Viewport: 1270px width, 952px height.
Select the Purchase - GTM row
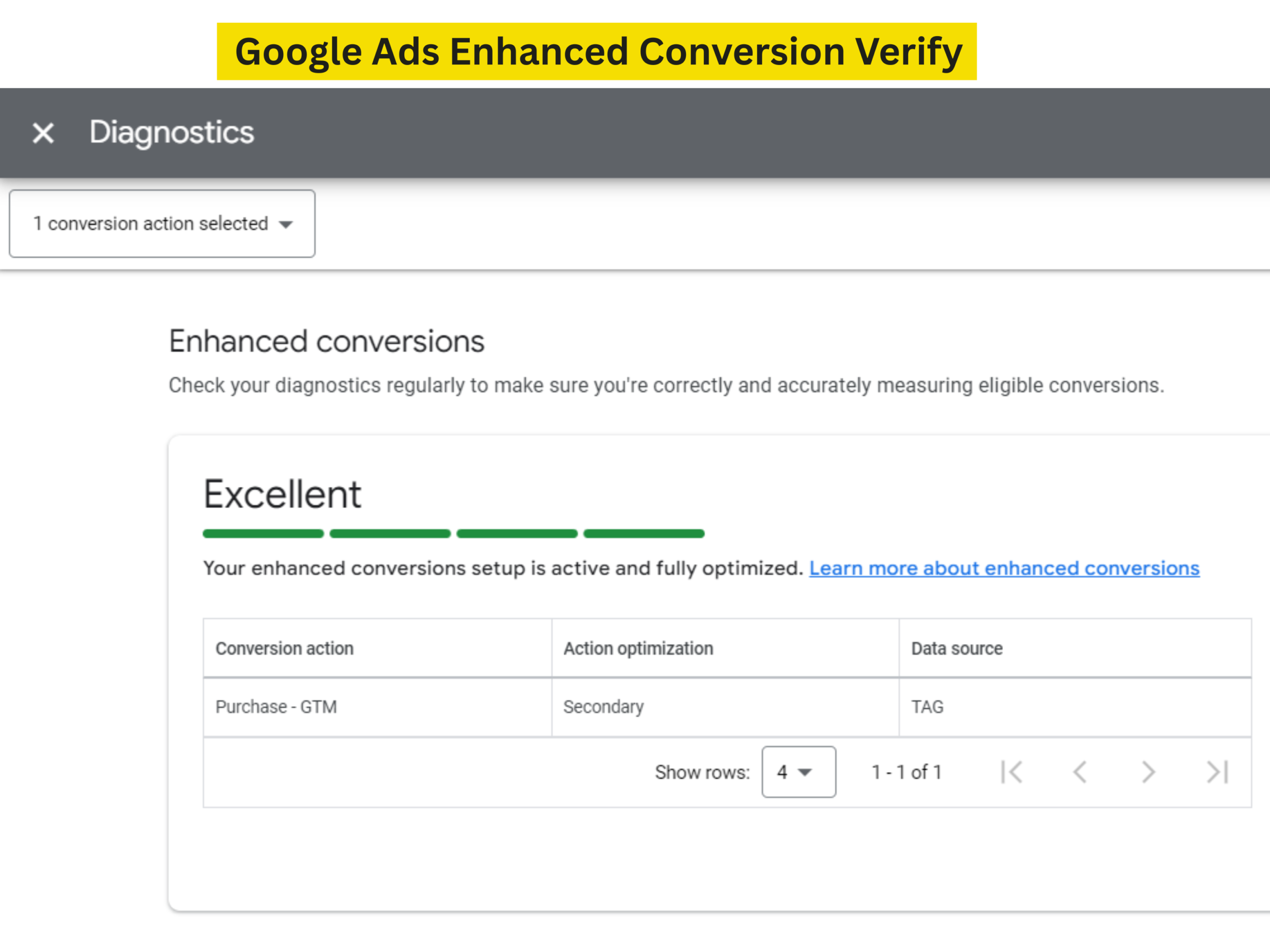tap(276, 707)
